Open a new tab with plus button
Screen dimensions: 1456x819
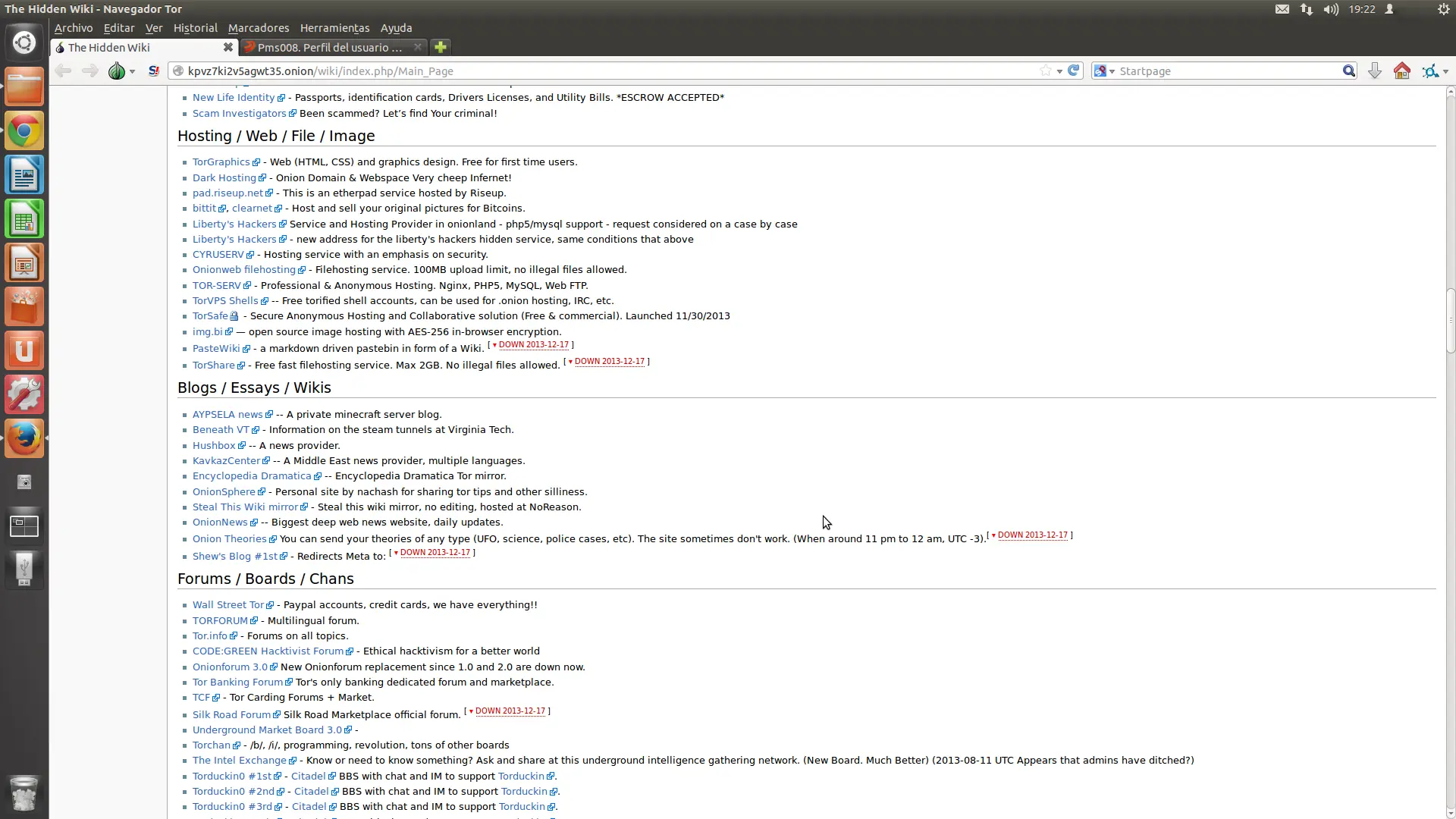(441, 47)
